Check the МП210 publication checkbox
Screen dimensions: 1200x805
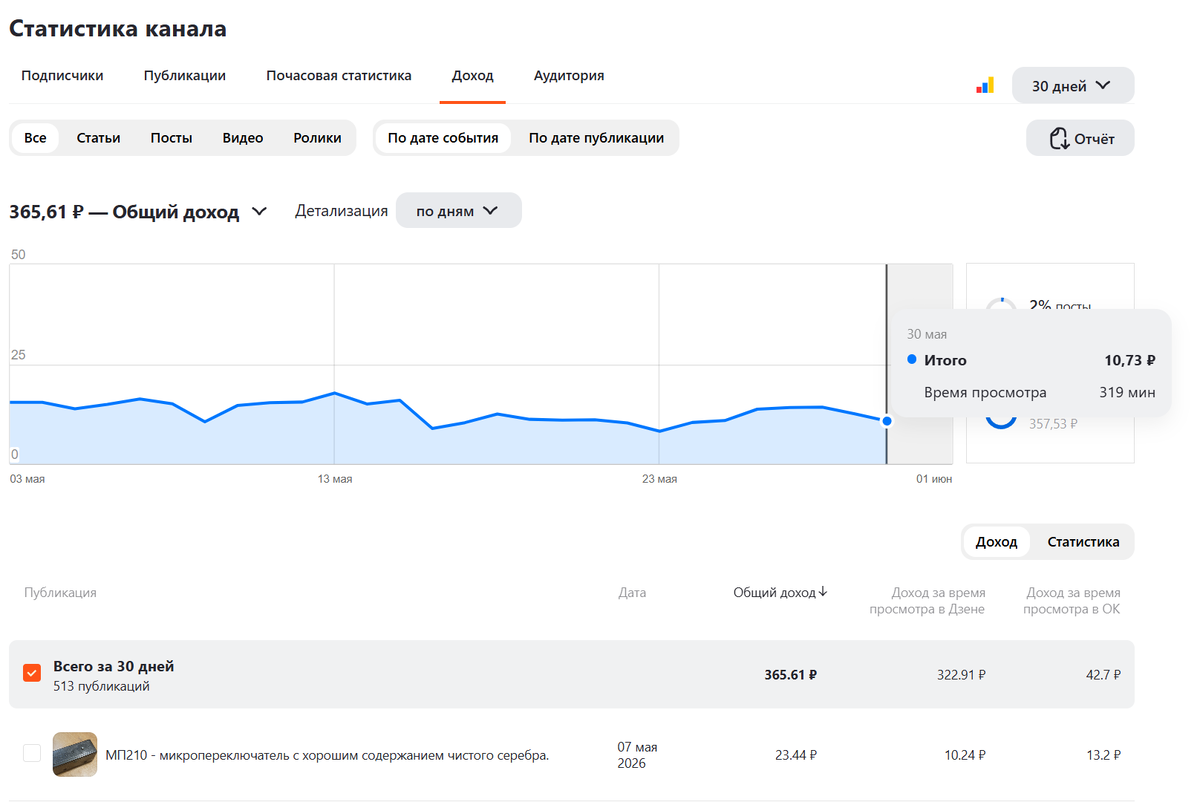tap(32, 753)
